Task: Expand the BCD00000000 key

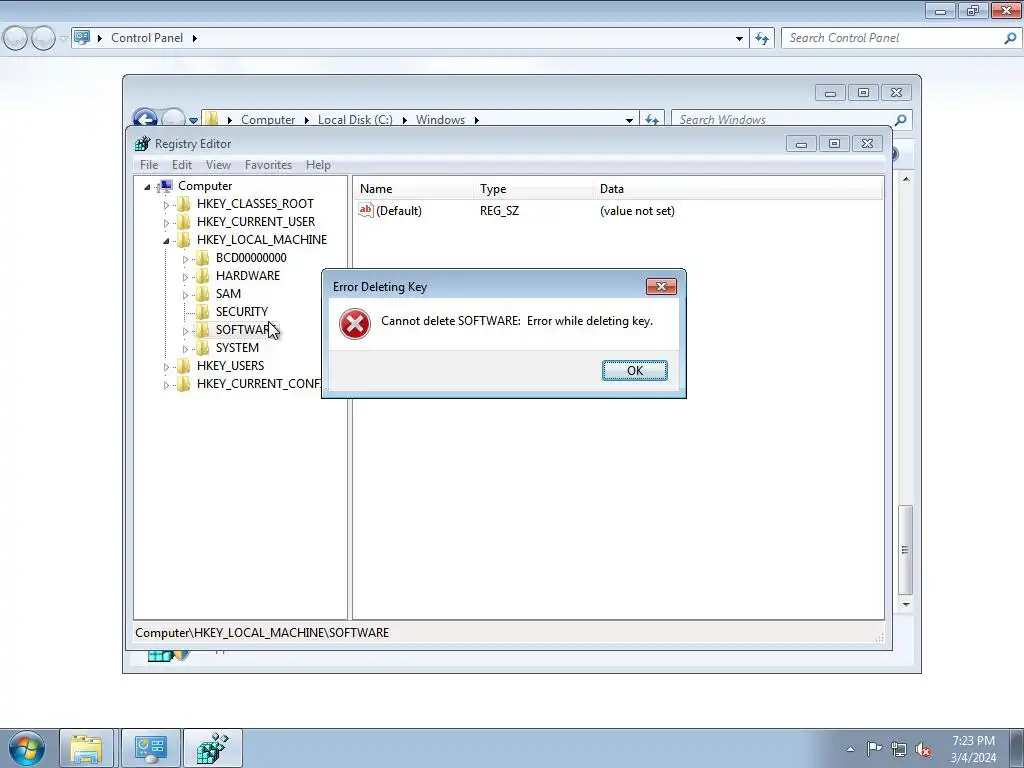Action: tap(185, 259)
